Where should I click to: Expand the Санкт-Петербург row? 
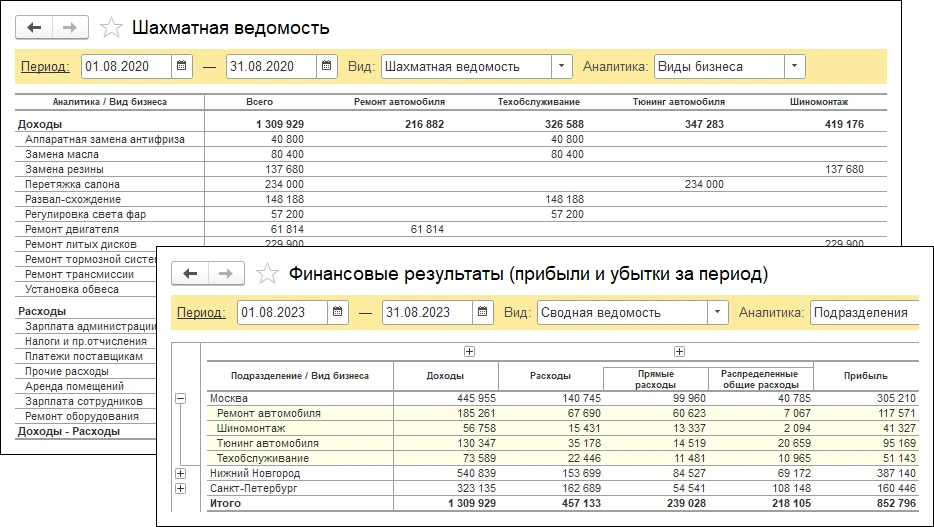(x=181, y=488)
